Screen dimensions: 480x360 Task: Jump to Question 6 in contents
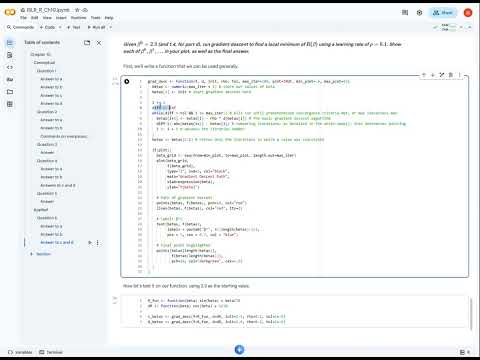point(47,218)
